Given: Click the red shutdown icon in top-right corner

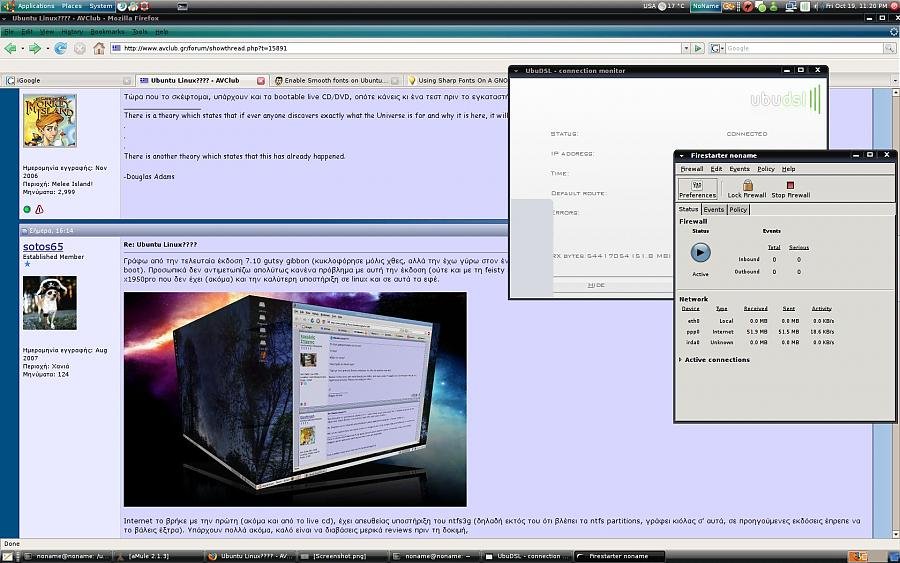Looking at the screenshot, I should (x=895, y=6).
